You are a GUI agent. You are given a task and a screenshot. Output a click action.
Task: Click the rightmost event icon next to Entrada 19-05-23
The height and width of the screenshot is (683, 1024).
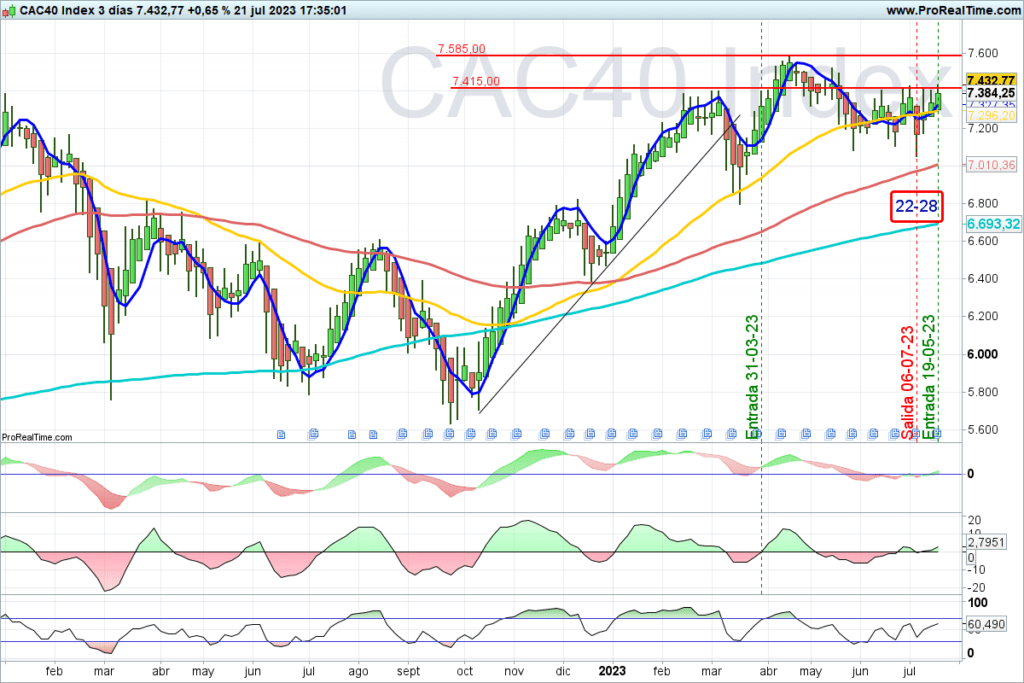point(936,433)
